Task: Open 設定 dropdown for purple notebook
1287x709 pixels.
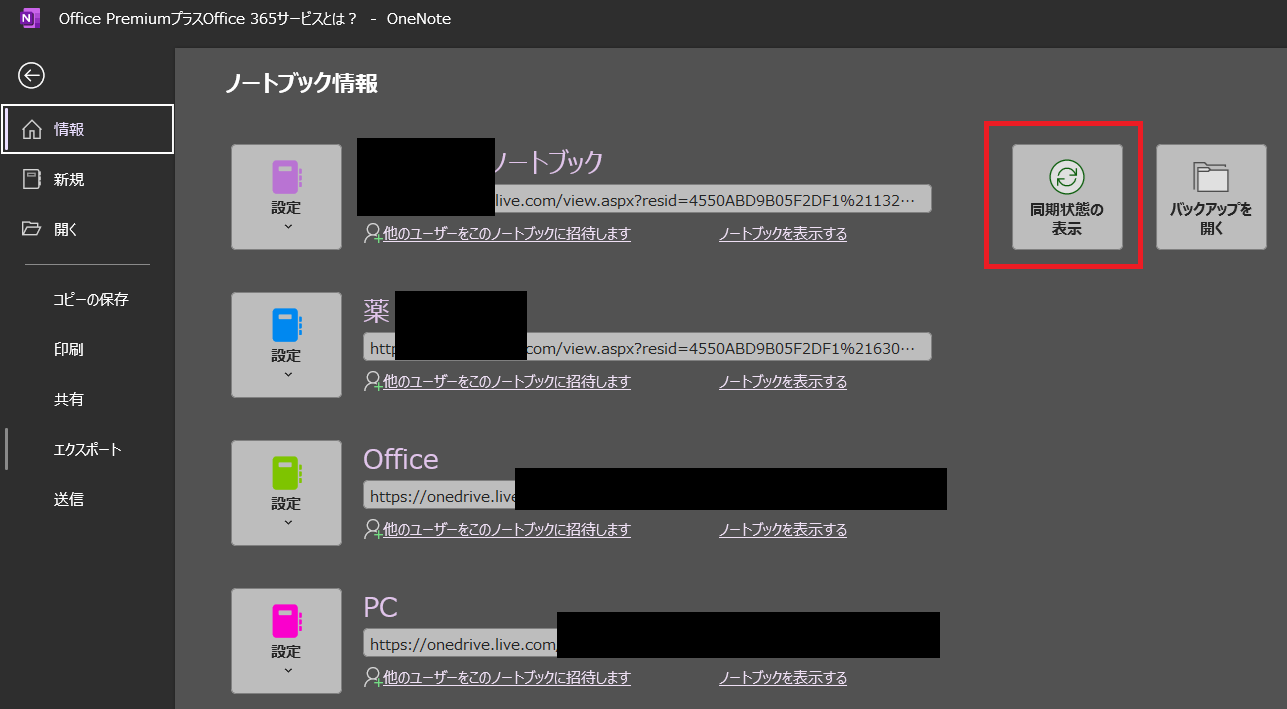Action: [x=286, y=197]
